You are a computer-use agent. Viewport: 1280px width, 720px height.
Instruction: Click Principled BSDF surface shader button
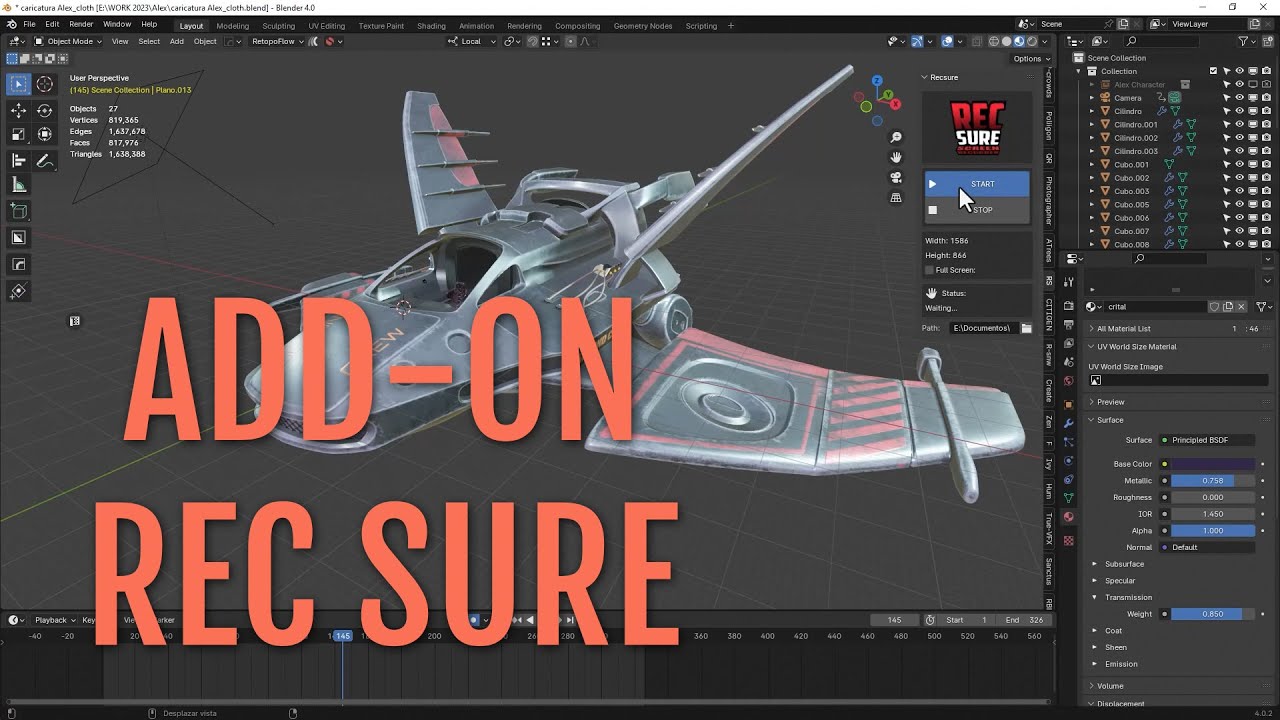1206,440
